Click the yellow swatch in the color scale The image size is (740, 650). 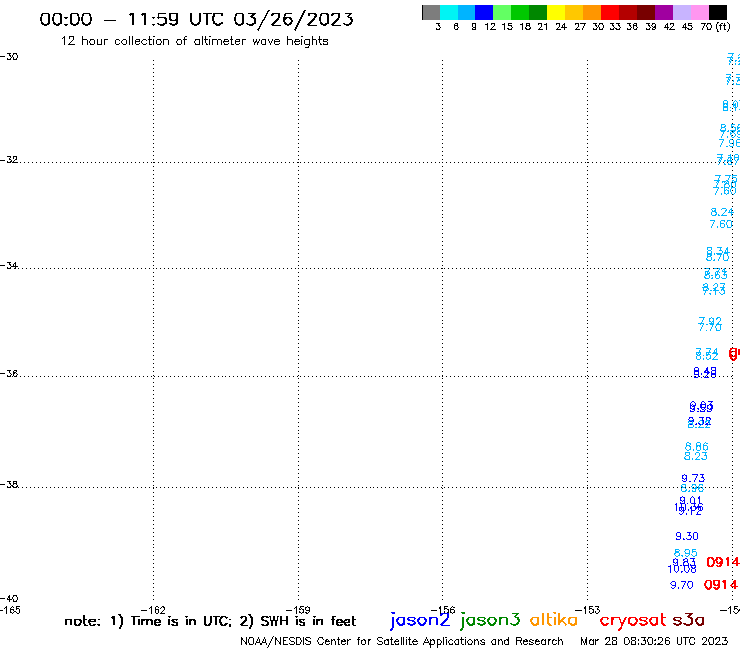point(556,12)
